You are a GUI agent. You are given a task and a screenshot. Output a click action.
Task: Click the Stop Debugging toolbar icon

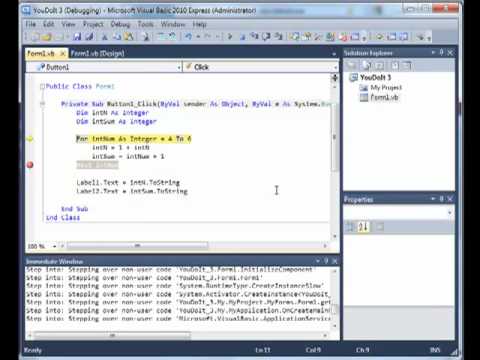(x=242, y=37)
